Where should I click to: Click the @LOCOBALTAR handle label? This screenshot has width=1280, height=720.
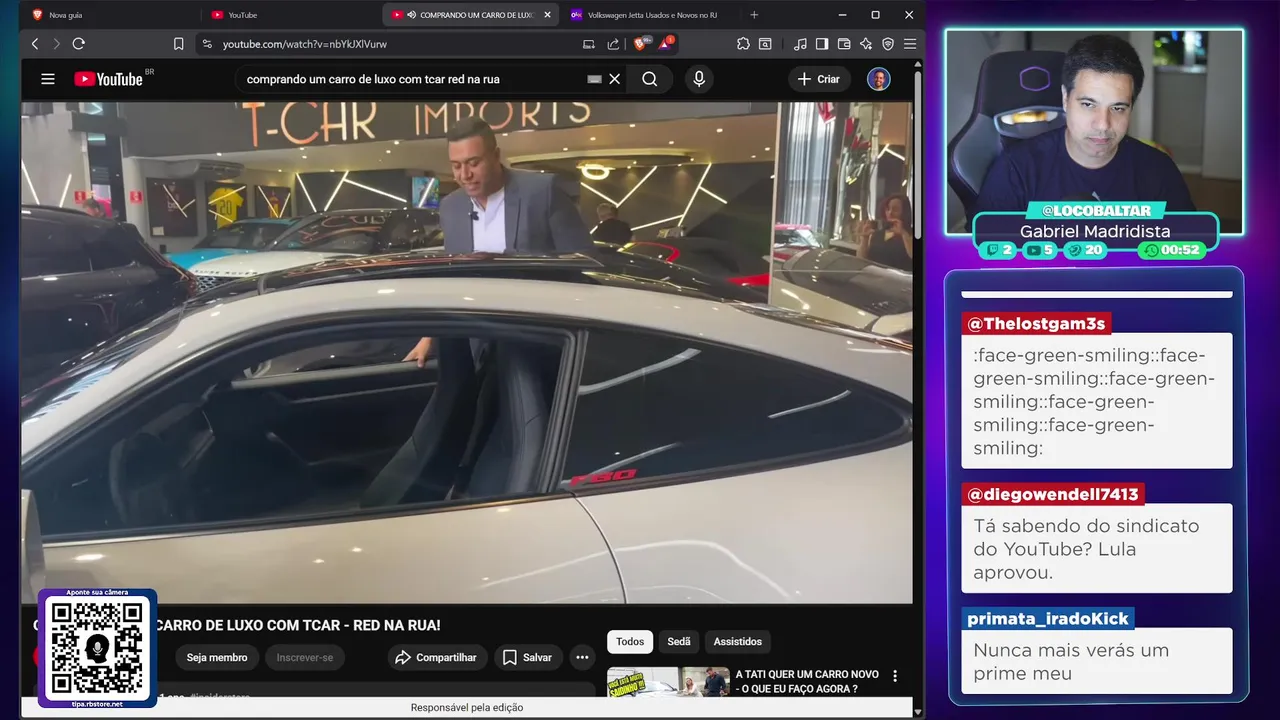pyautogui.click(x=1096, y=210)
